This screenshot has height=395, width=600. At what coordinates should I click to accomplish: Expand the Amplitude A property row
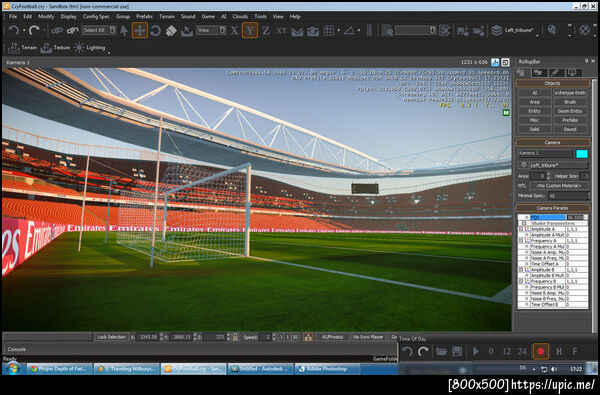click(x=521, y=229)
